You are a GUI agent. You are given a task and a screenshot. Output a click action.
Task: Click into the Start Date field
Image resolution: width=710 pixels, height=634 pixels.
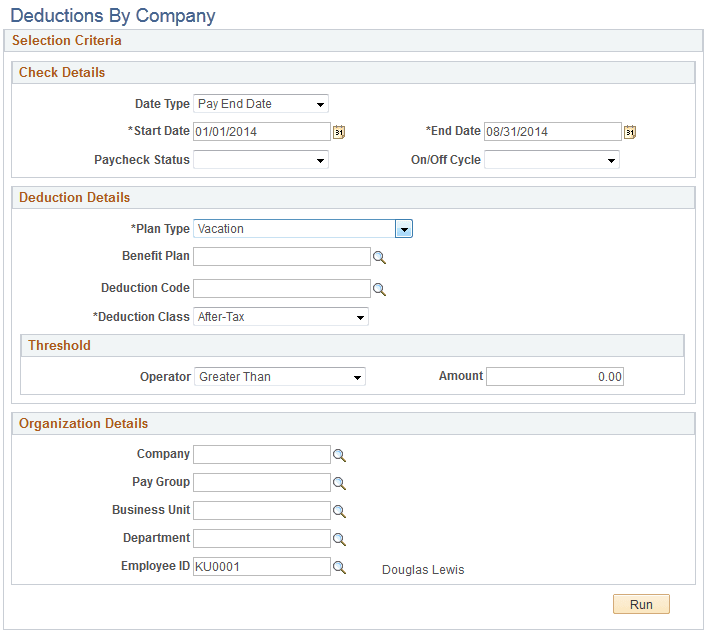coord(261,132)
